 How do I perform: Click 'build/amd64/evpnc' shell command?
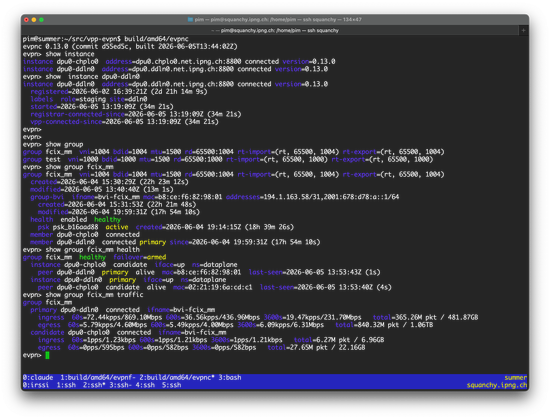point(156,39)
